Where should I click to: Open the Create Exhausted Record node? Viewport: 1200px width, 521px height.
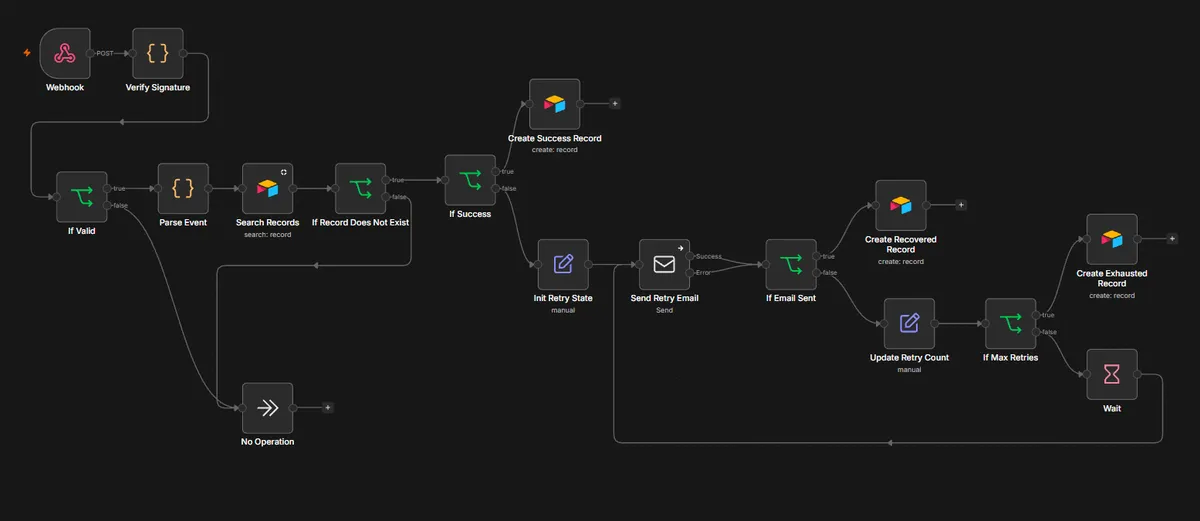coord(1112,240)
